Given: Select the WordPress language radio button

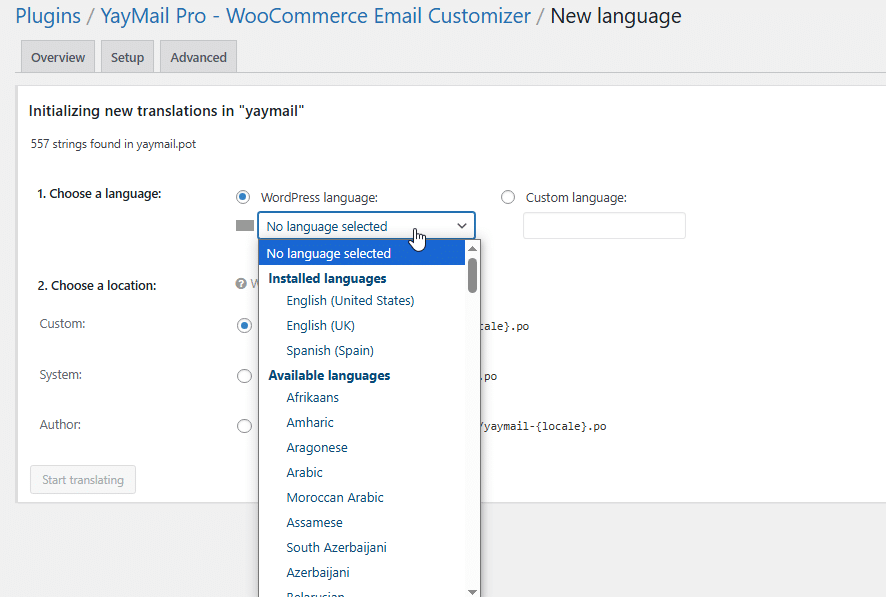Looking at the screenshot, I should pos(242,197).
